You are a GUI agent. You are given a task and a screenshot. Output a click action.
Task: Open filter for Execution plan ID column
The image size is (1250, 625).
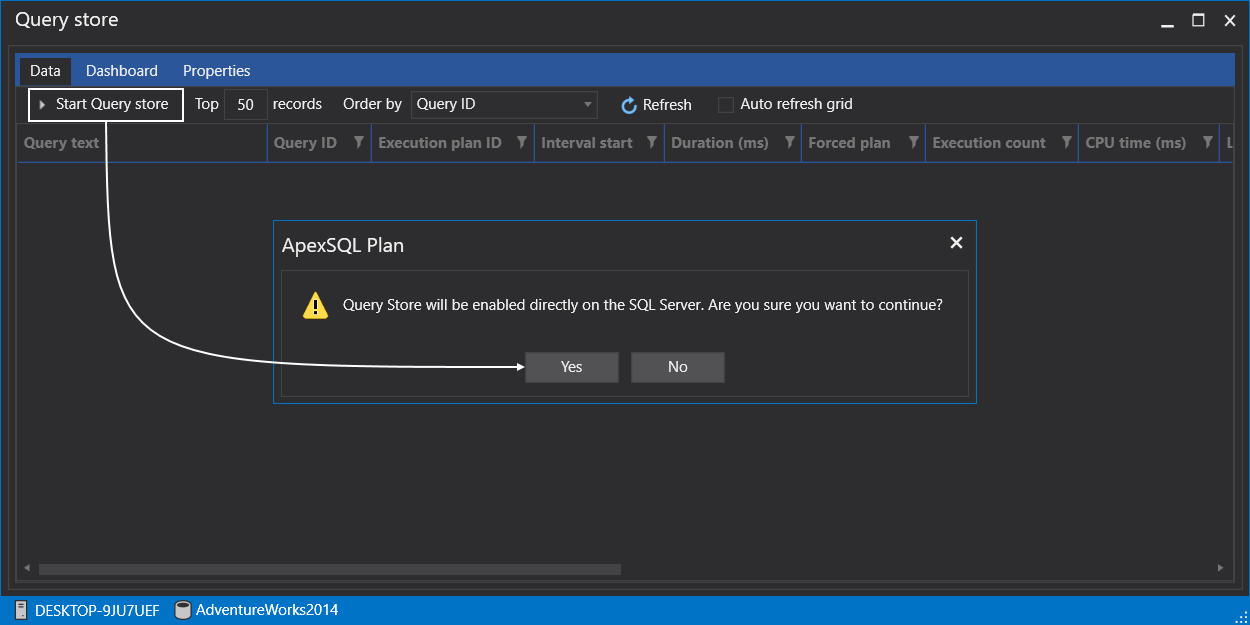pyautogui.click(x=522, y=143)
